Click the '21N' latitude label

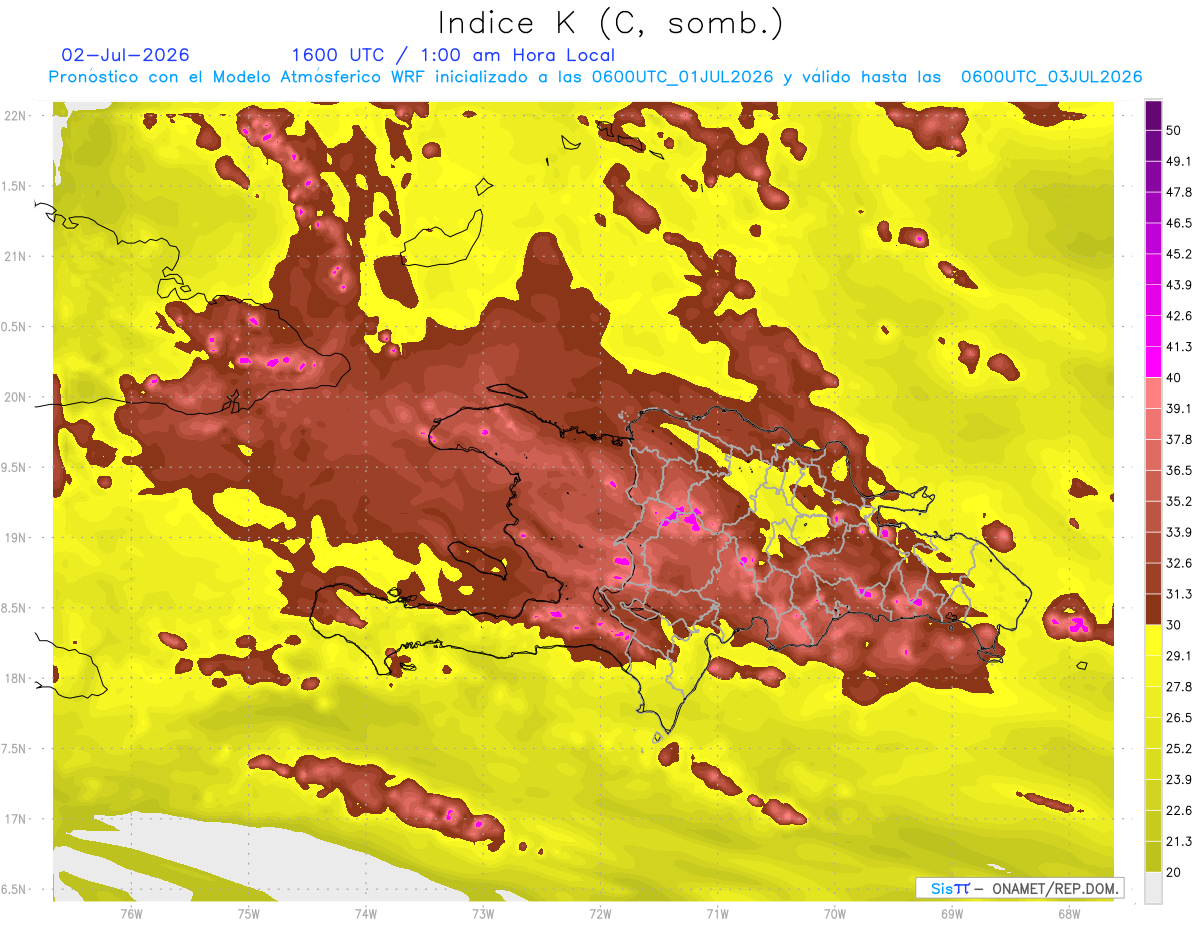pyautogui.click(x=14, y=256)
